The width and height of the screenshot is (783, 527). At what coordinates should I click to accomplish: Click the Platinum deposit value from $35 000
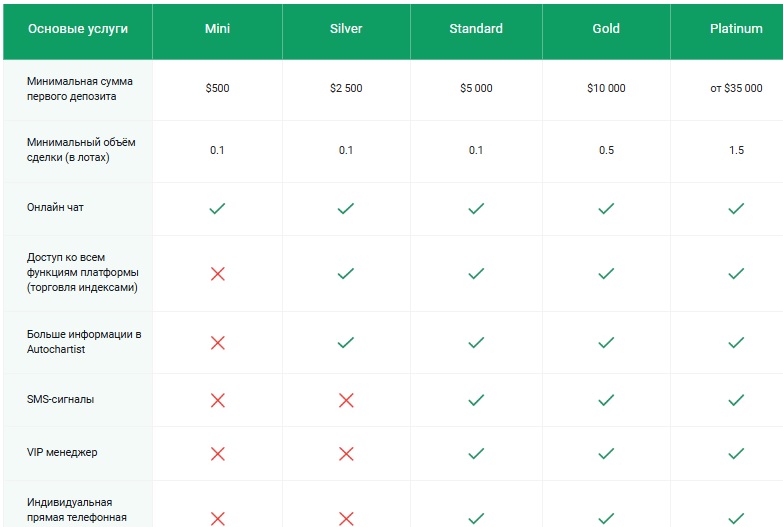click(x=736, y=89)
